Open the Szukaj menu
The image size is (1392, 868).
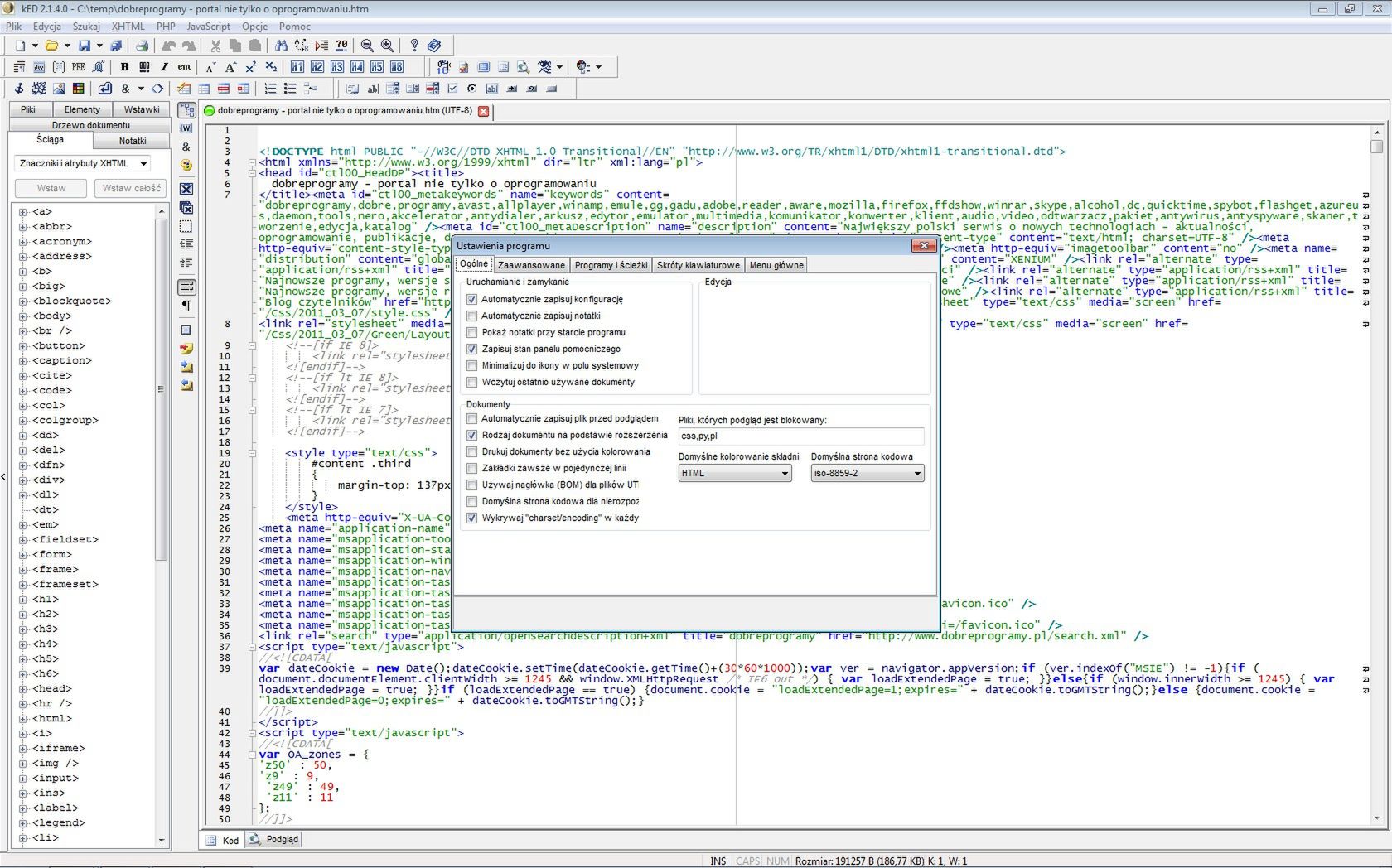coord(86,27)
